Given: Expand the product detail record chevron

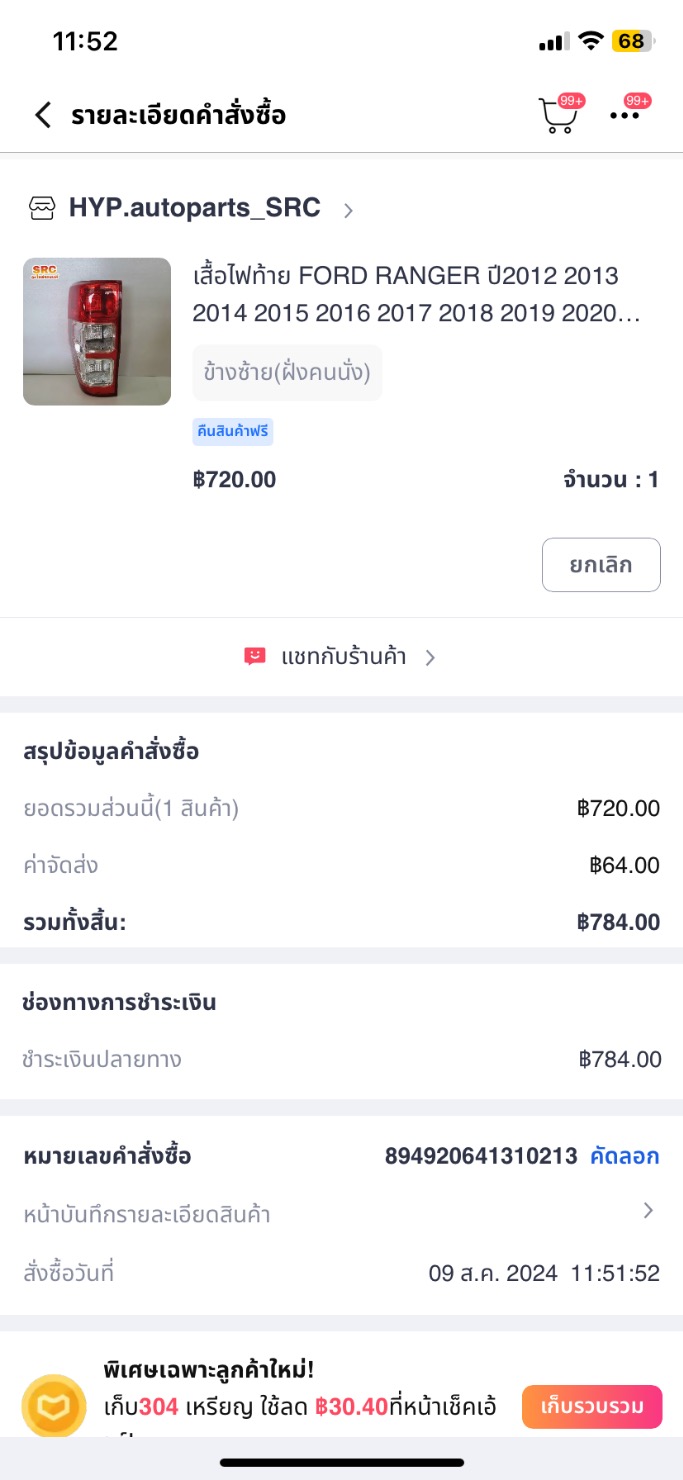Looking at the screenshot, I should click(x=648, y=1211).
